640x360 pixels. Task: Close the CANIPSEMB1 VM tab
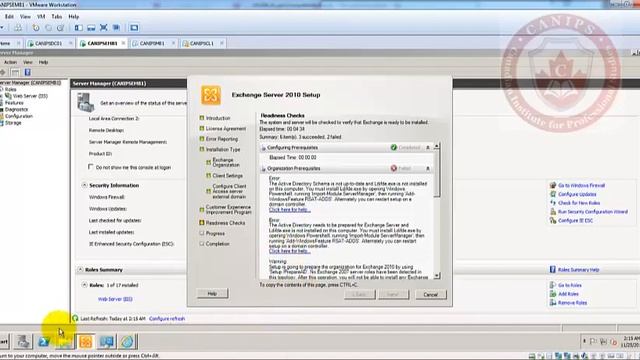tap(123, 43)
